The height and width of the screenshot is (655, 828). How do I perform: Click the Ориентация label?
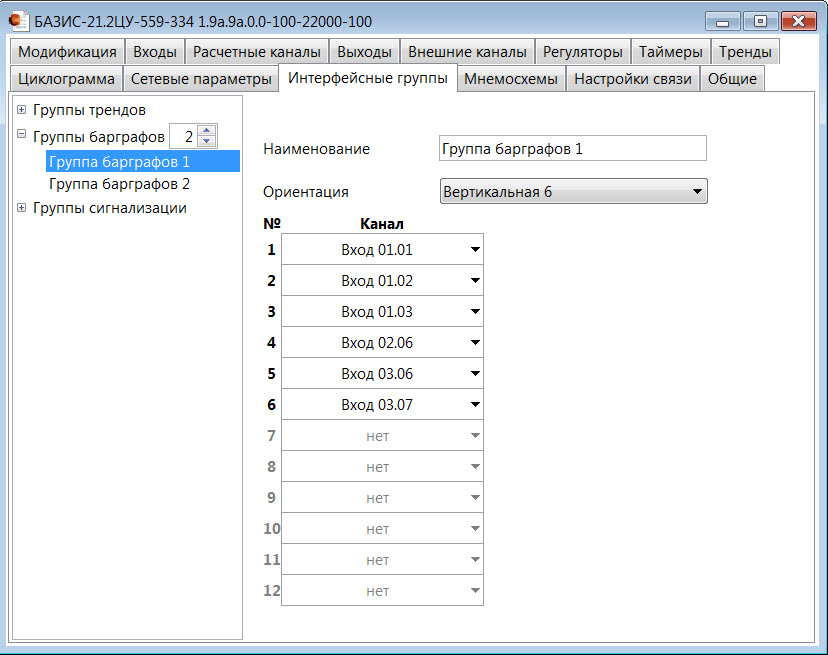[x=306, y=192]
